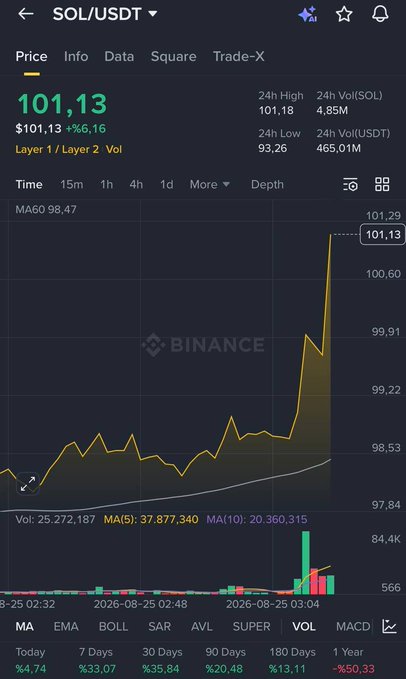Click the 1 Year change -%50,33
This screenshot has height=679, width=406.
[354, 669]
